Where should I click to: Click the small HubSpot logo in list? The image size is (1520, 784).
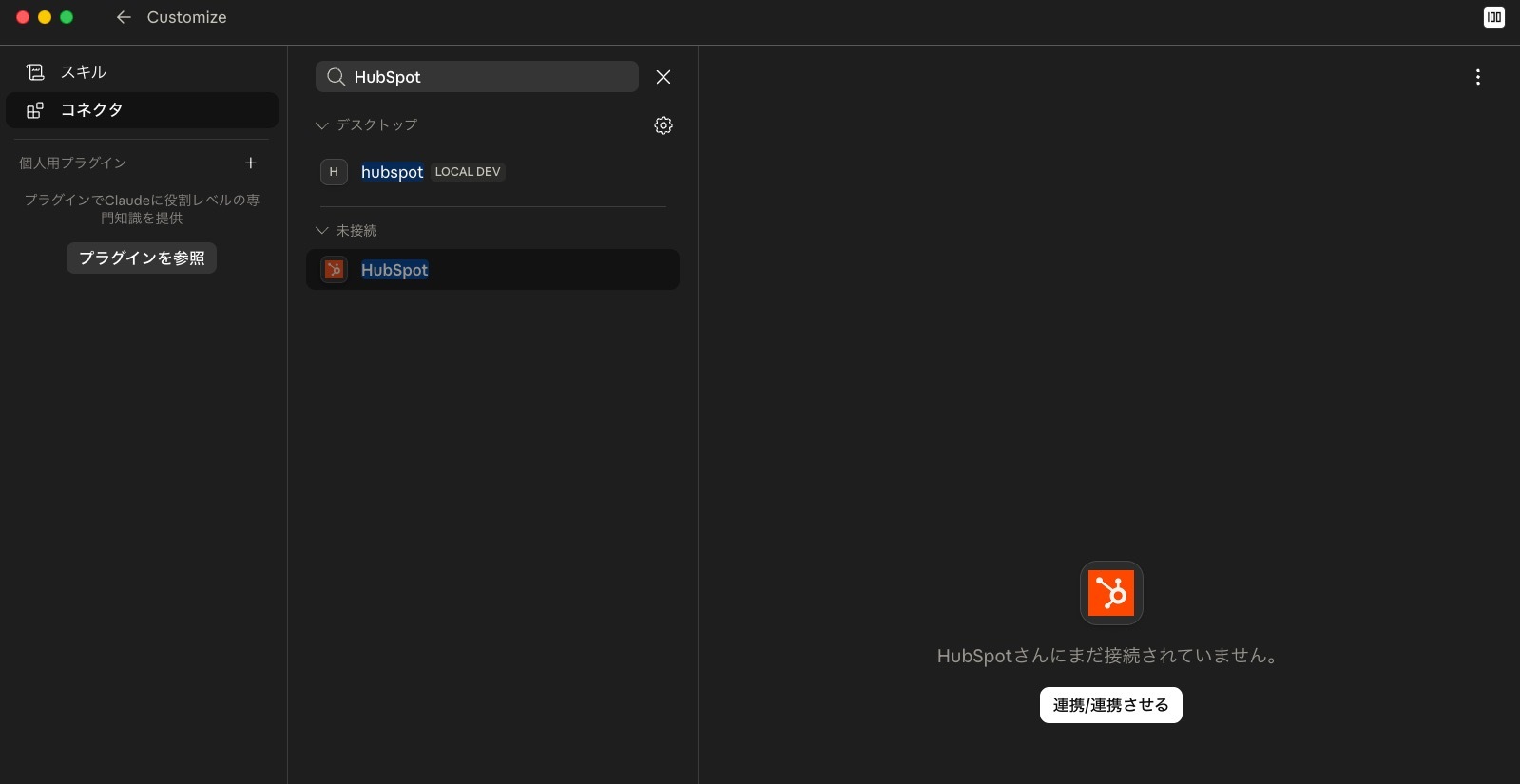pos(334,270)
